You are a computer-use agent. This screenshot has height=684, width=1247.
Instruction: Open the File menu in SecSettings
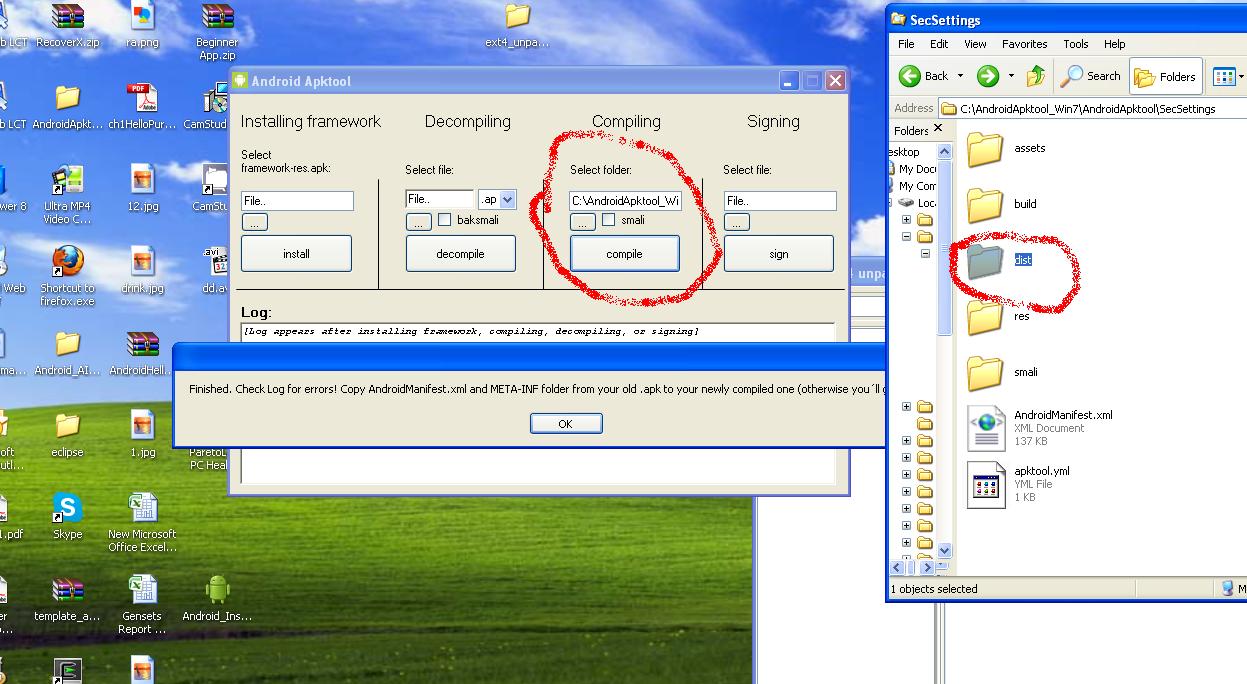(906, 44)
